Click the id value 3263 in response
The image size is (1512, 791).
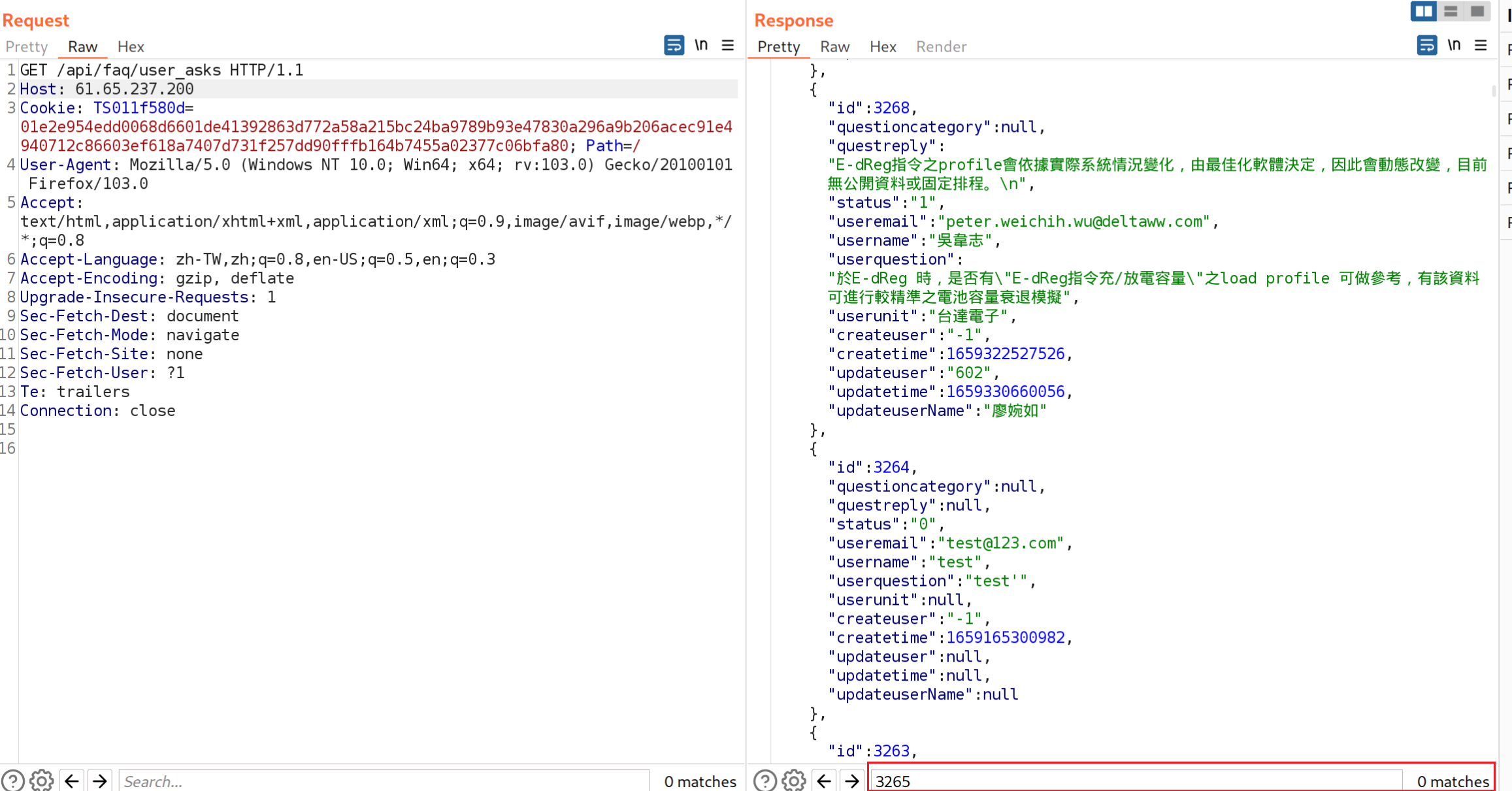pos(891,751)
